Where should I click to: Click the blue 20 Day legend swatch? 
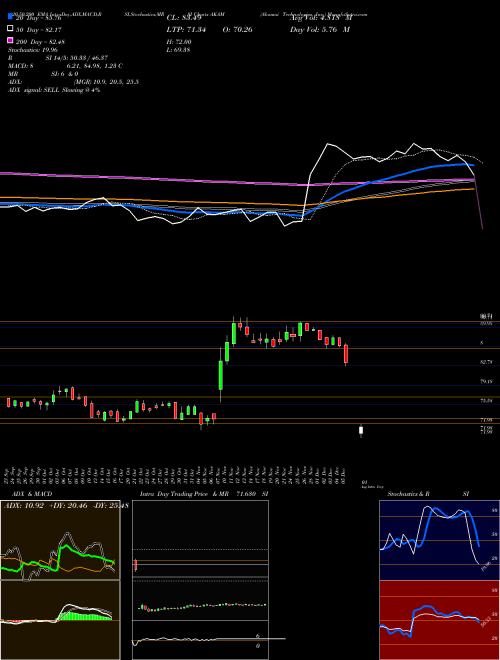(x=10, y=17)
